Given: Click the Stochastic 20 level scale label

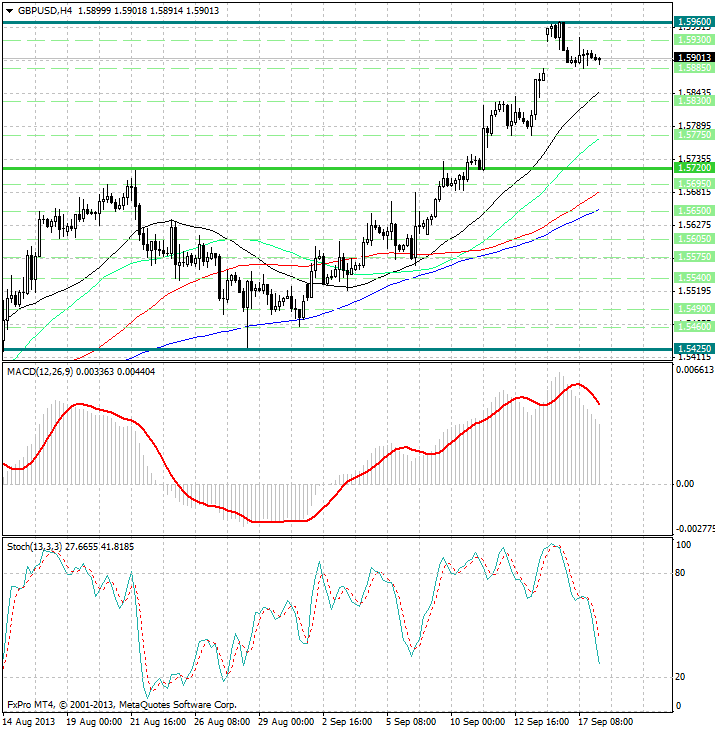Looking at the screenshot, I should (x=683, y=677).
